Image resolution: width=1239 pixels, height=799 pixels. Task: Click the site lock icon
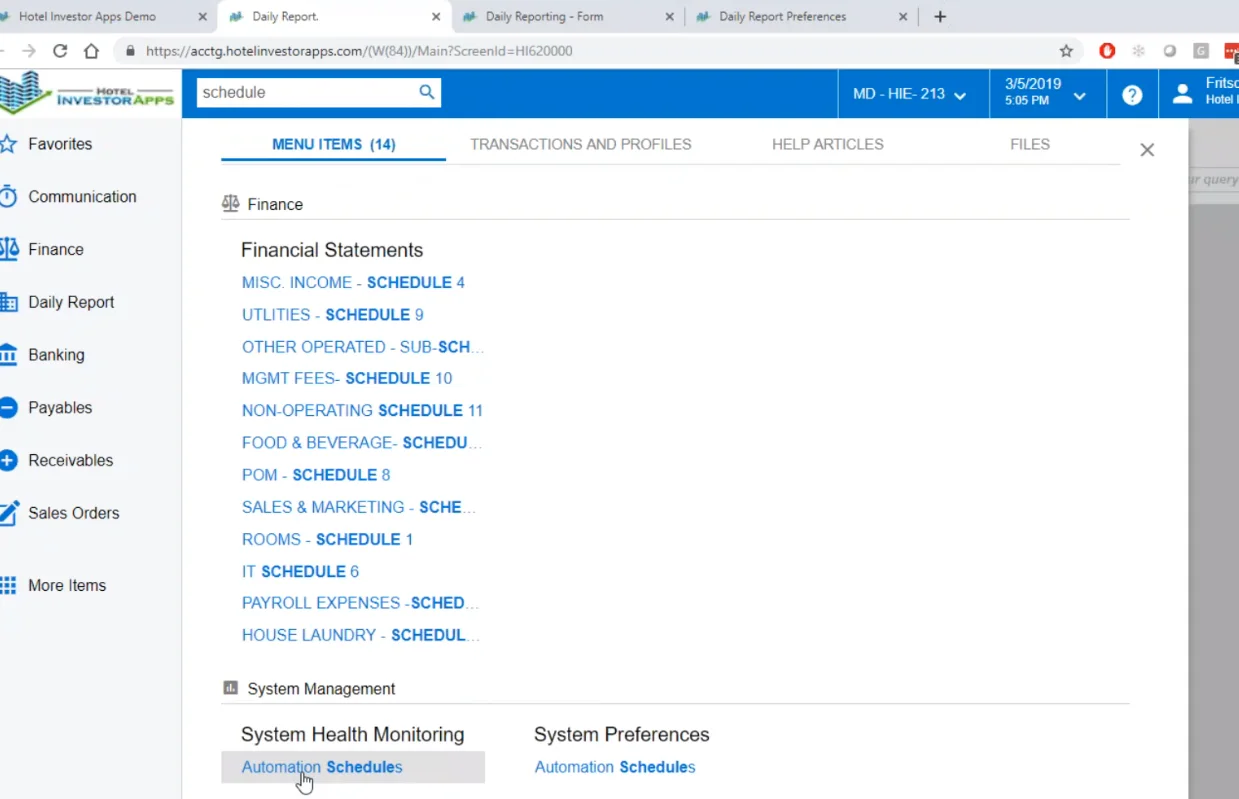coord(130,51)
